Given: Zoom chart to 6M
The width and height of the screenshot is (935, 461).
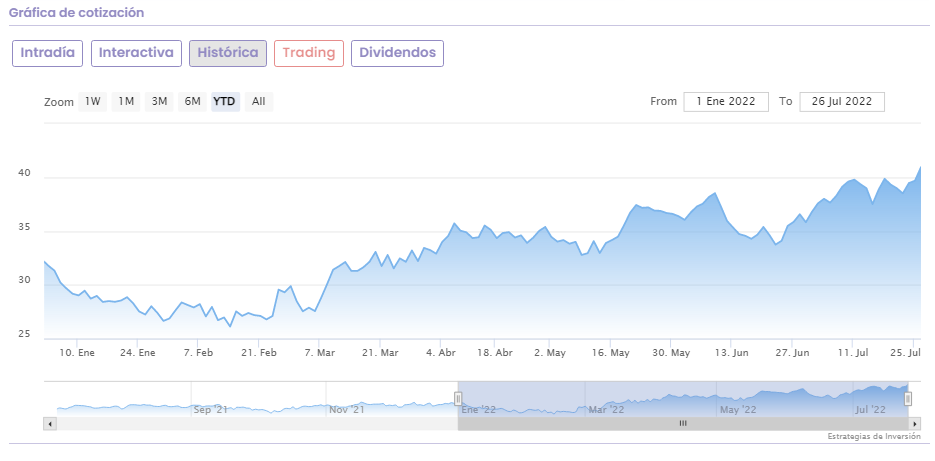Looking at the screenshot, I should (x=192, y=101).
